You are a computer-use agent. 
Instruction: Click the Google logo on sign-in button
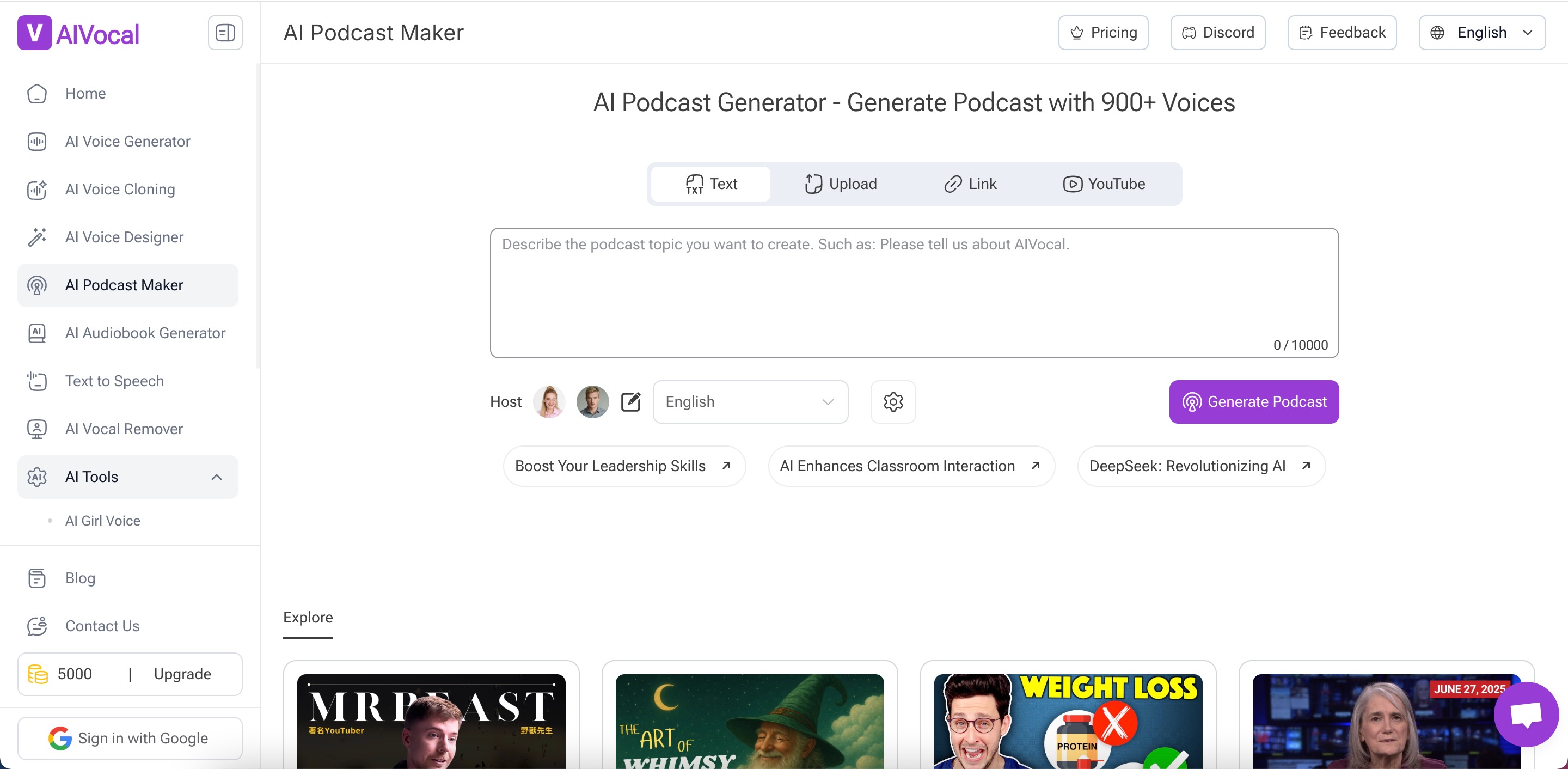(x=60, y=738)
